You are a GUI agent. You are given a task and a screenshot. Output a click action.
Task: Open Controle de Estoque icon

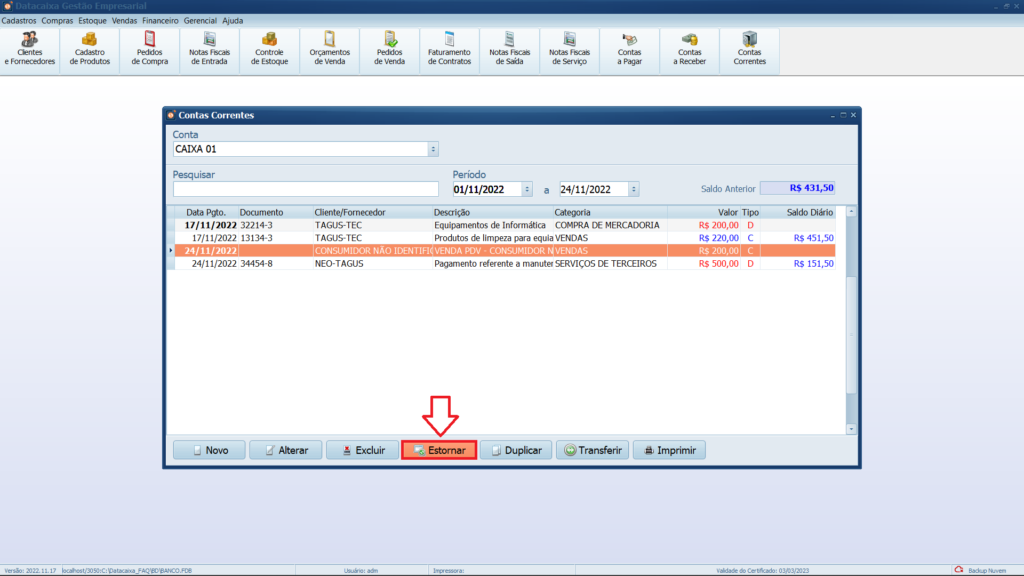click(270, 49)
